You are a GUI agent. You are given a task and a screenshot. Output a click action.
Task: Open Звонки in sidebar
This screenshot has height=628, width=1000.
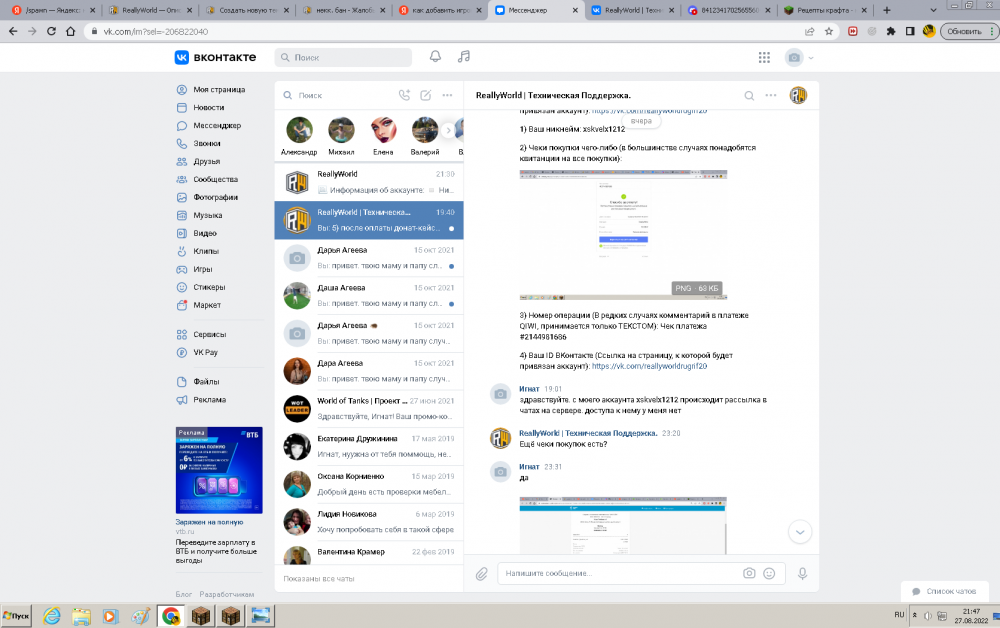click(207, 143)
